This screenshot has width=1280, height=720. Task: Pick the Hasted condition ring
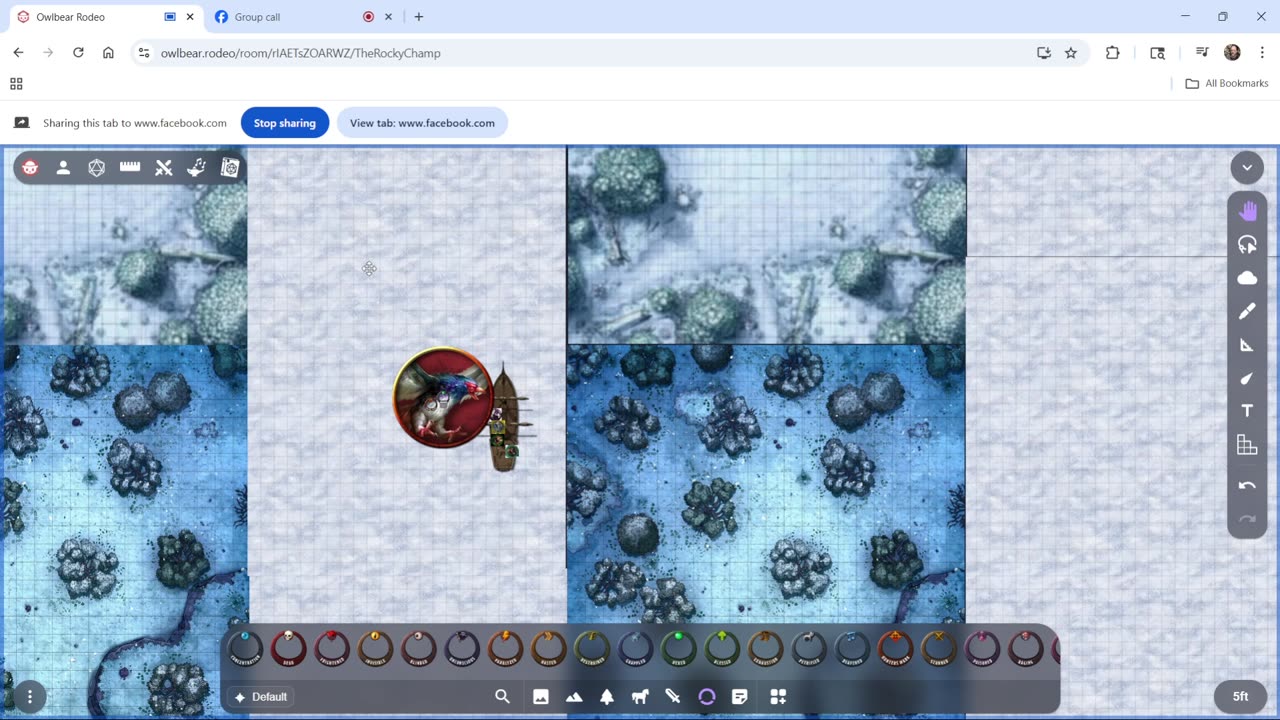tap(549, 649)
